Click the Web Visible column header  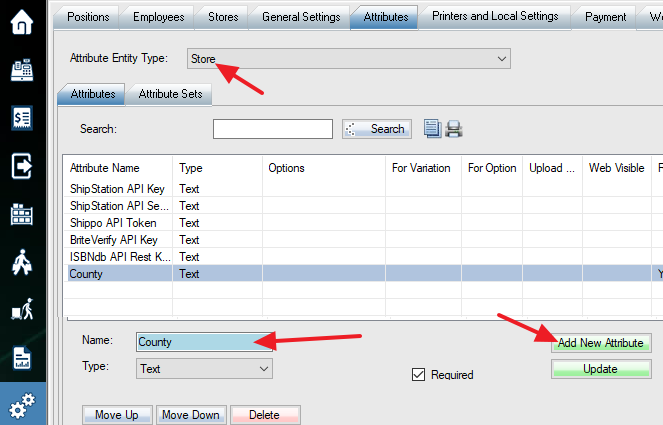tap(616, 168)
